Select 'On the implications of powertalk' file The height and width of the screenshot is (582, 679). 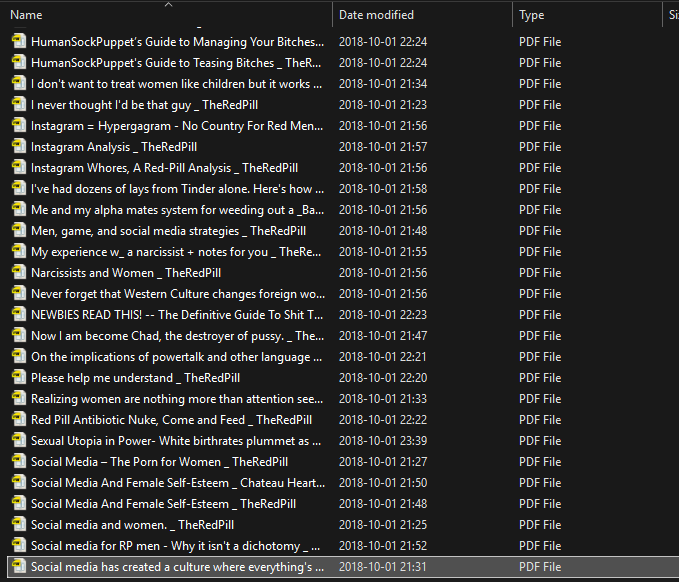tap(177, 357)
